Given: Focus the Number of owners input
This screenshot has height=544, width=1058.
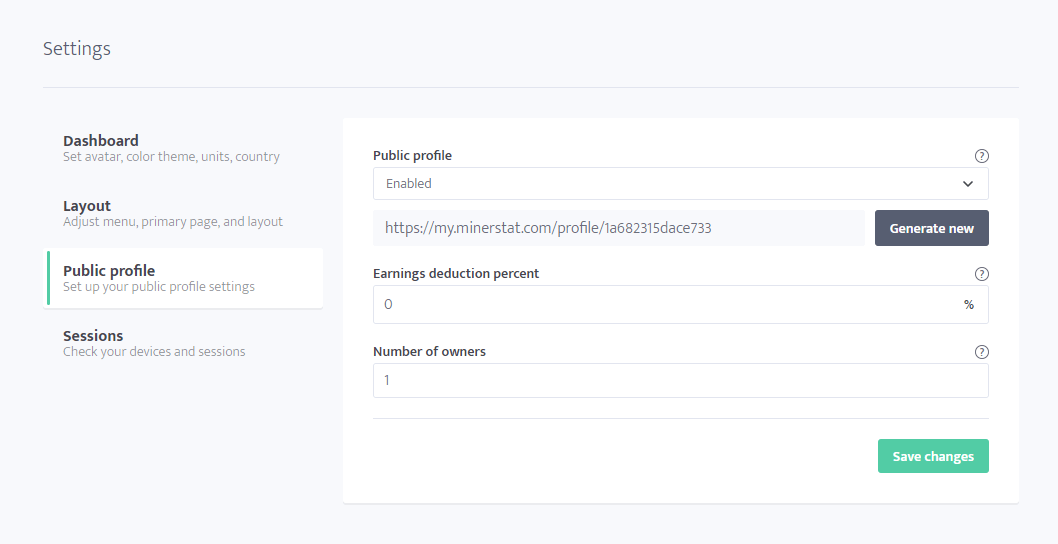Looking at the screenshot, I should pyautogui.click(x=681, y=381).
